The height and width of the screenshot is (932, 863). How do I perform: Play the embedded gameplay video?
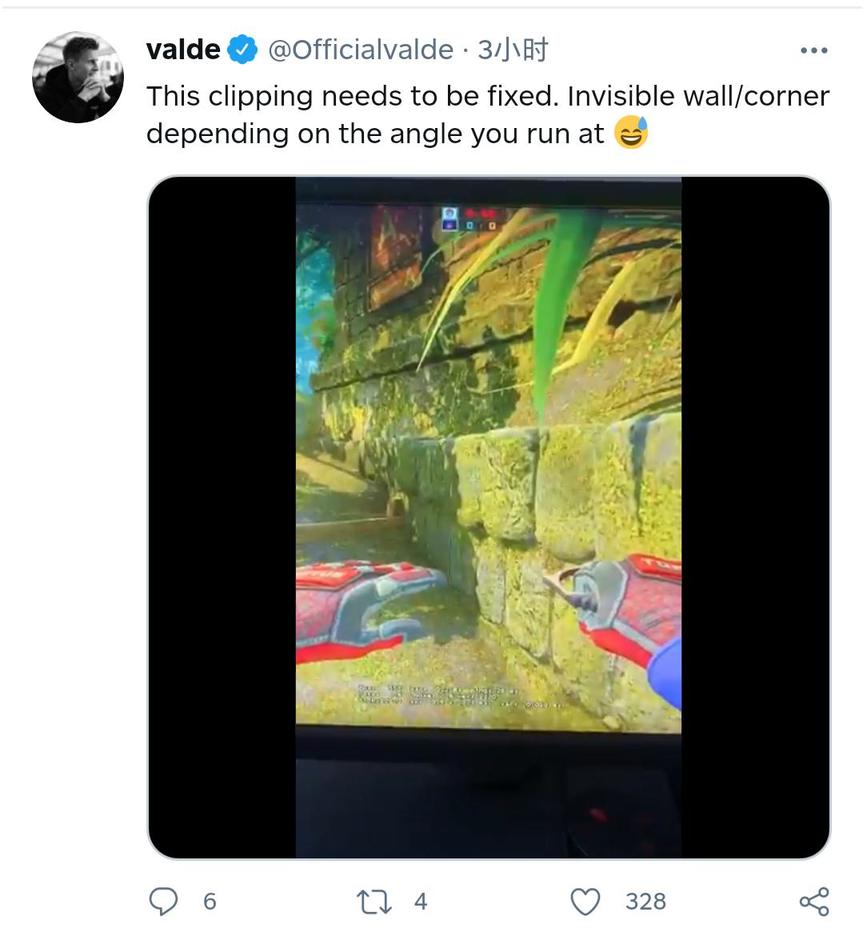pyautogui.click(x=488, y=516)
